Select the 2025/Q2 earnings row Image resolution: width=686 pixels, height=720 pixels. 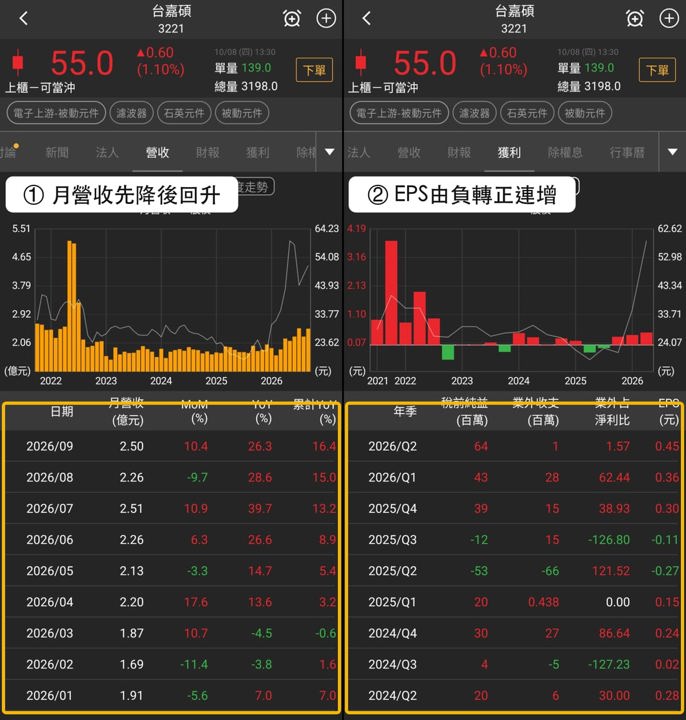(515, 571)
